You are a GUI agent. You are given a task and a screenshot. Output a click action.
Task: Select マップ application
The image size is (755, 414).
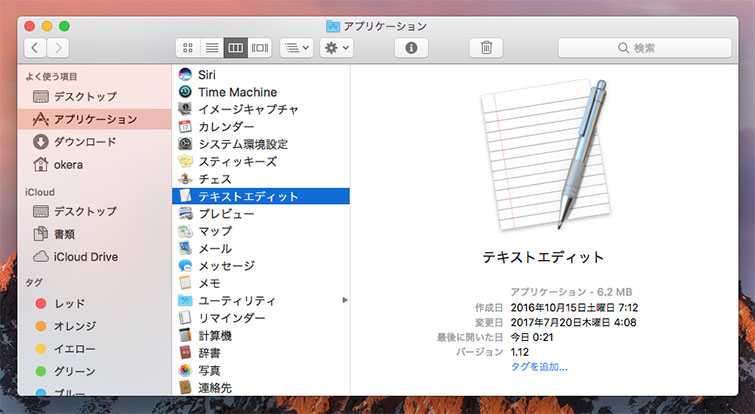(261, 231)
